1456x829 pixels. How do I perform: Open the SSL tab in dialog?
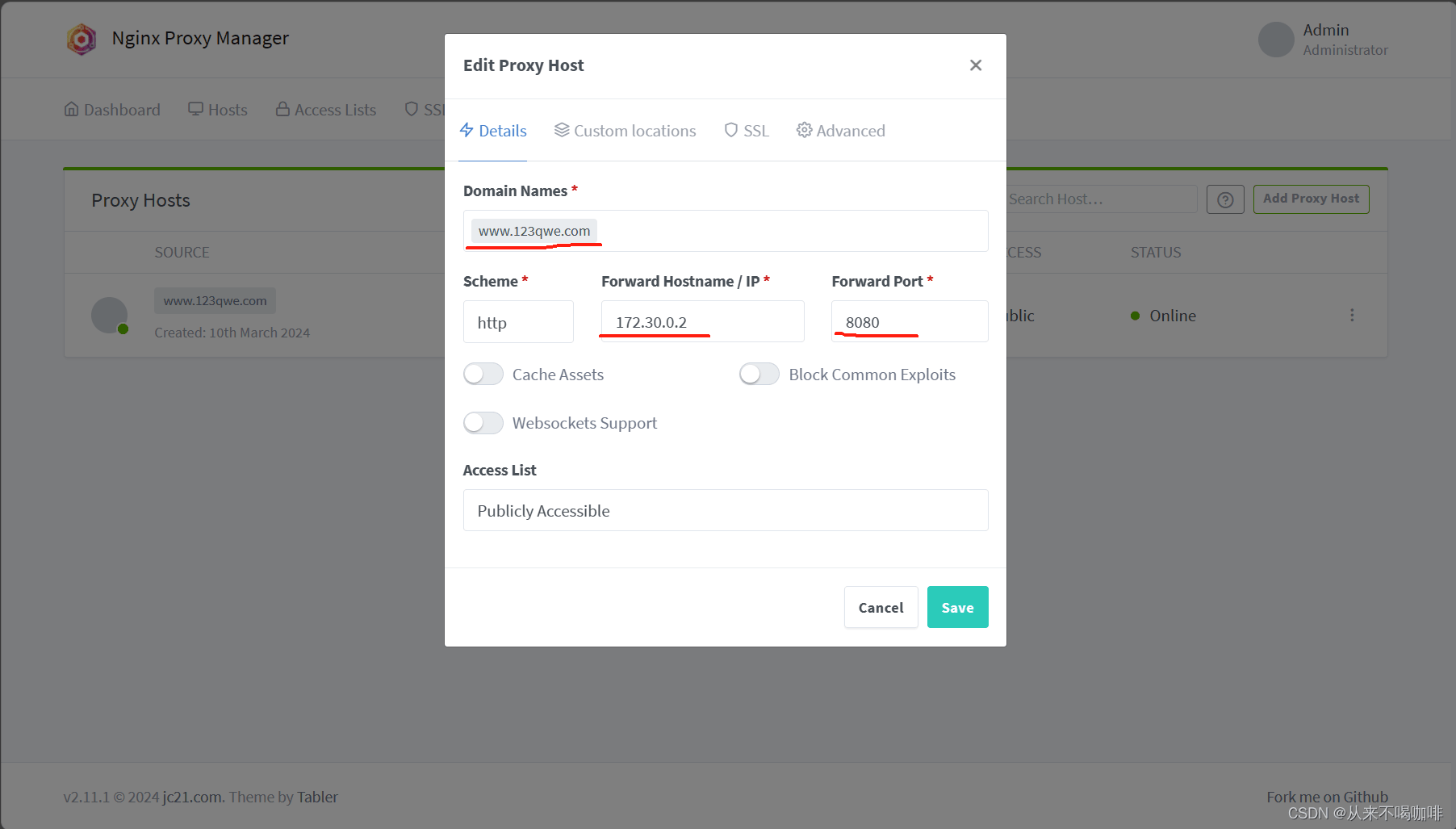747,131
